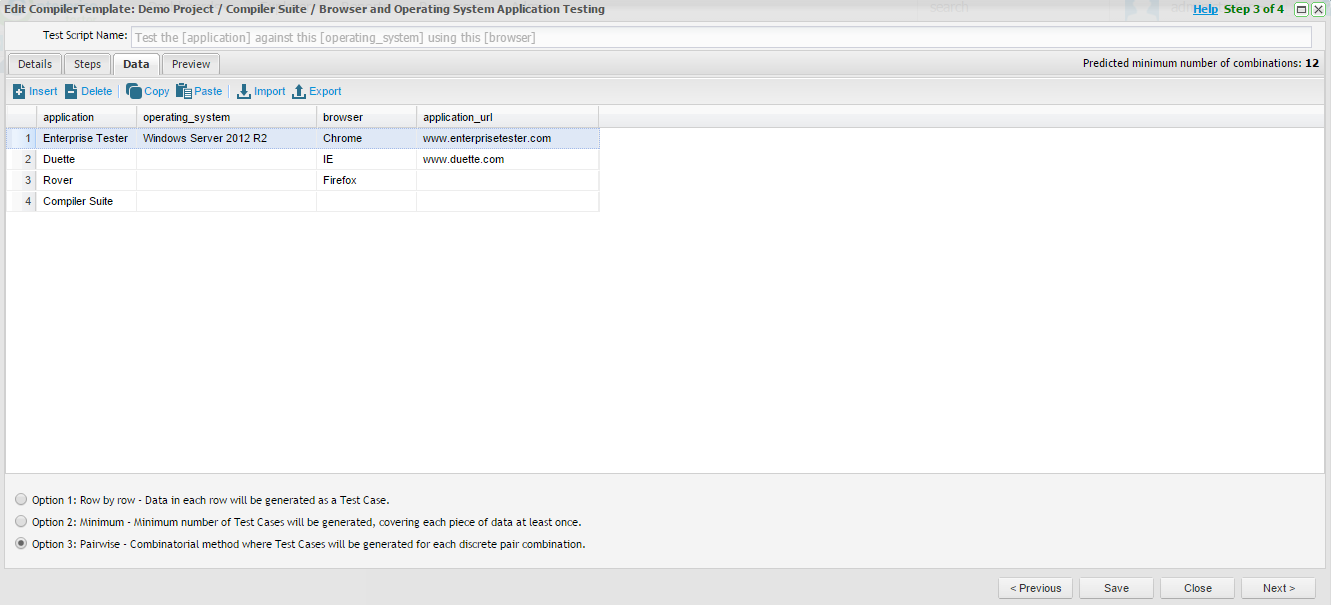Select Option 3 Pairwise radio button
The width and height of the screenshot is (1331, 605).
(x=22, y=544)
